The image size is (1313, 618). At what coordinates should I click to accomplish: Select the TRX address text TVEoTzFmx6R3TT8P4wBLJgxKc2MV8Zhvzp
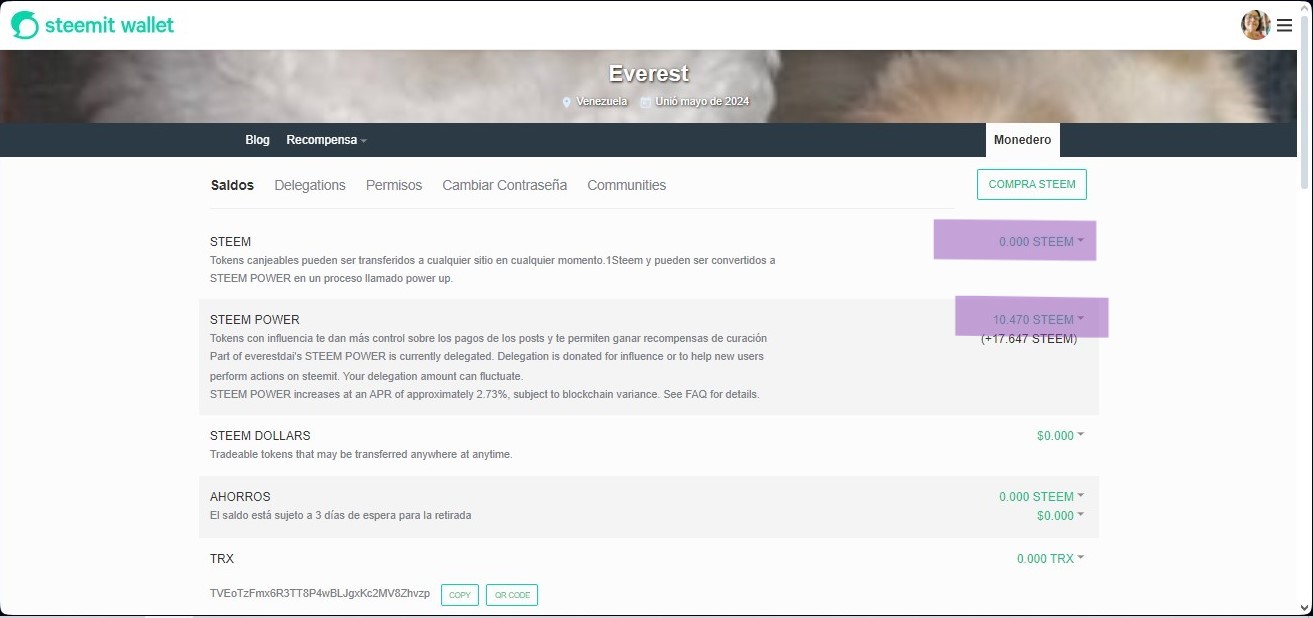tap(320, 593)
